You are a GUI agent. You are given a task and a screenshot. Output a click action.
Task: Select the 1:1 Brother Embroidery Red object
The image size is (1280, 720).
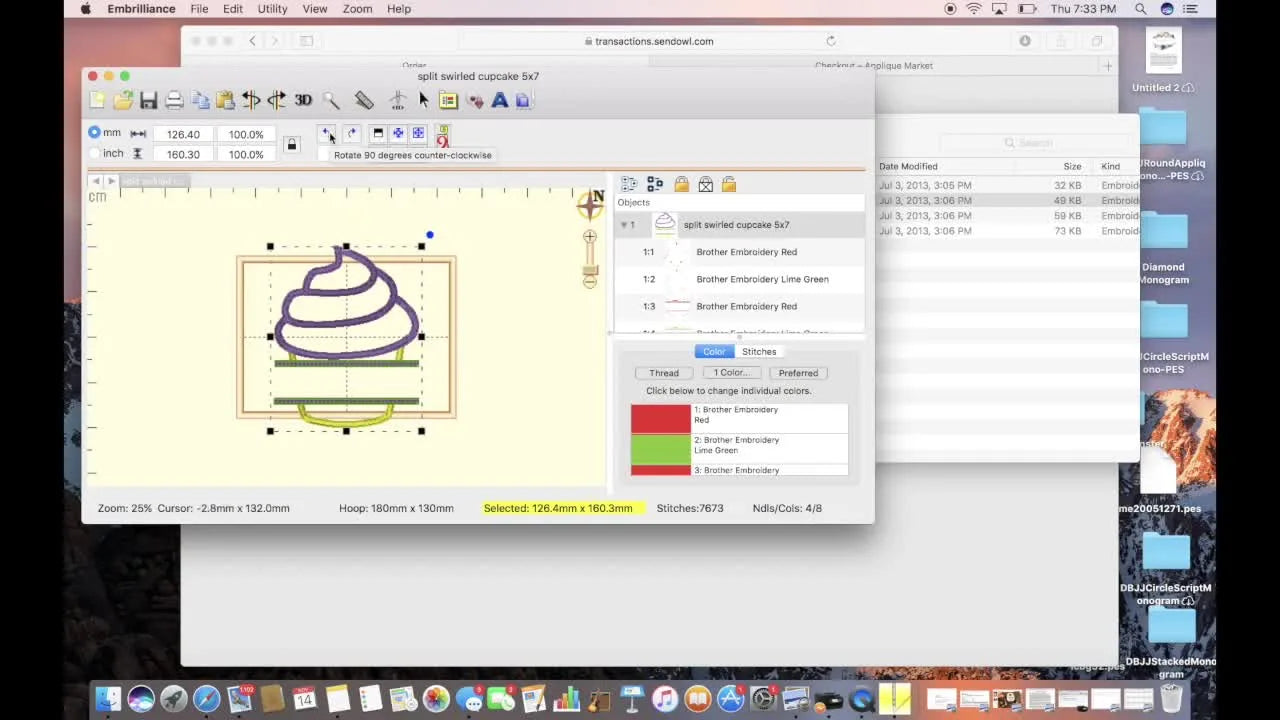(740, 252)
